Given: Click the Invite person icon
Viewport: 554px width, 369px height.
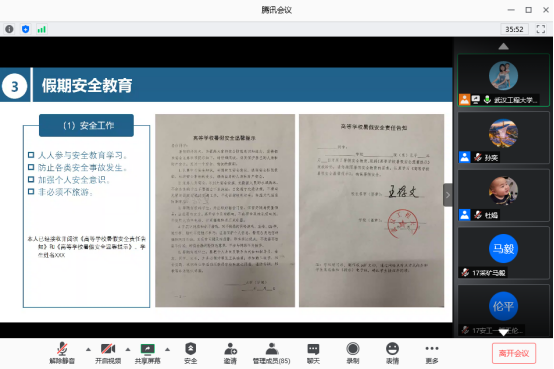Looking at the screenshot, I should (x=230, y=353).
